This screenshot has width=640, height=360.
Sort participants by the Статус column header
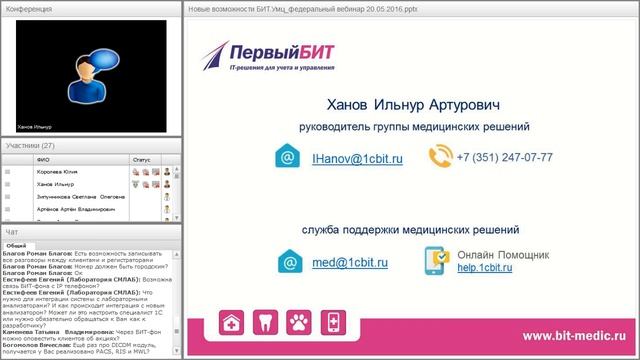pyautogui.click(x=145, y=160)
